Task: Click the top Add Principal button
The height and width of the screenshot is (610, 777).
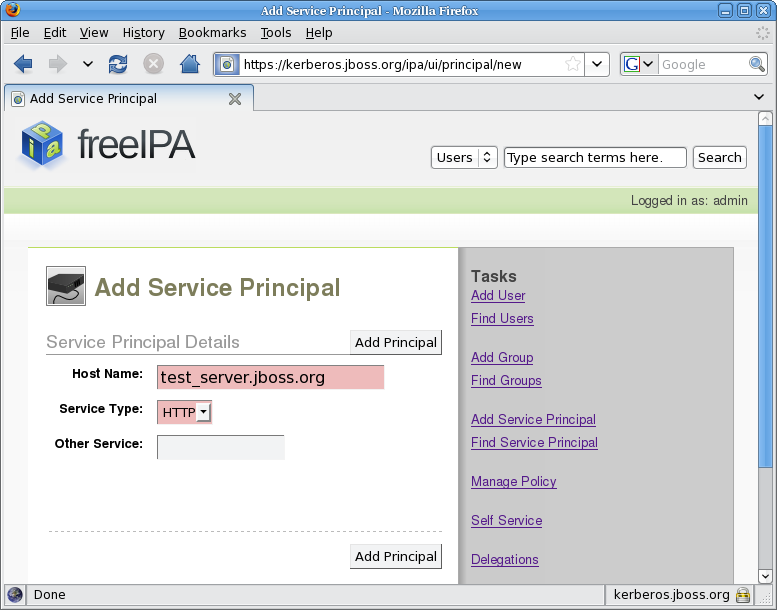Action: [x=396, y=342]
